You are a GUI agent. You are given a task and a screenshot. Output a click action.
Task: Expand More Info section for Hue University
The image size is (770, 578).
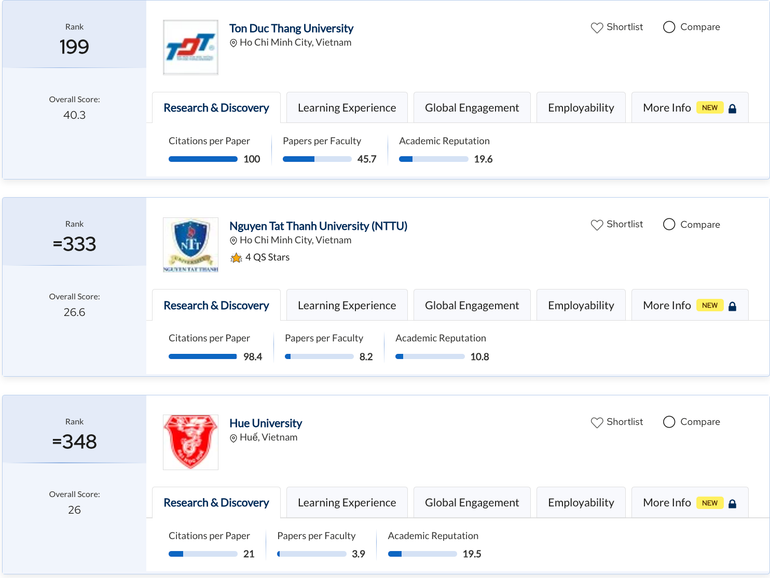click(689, 503)
